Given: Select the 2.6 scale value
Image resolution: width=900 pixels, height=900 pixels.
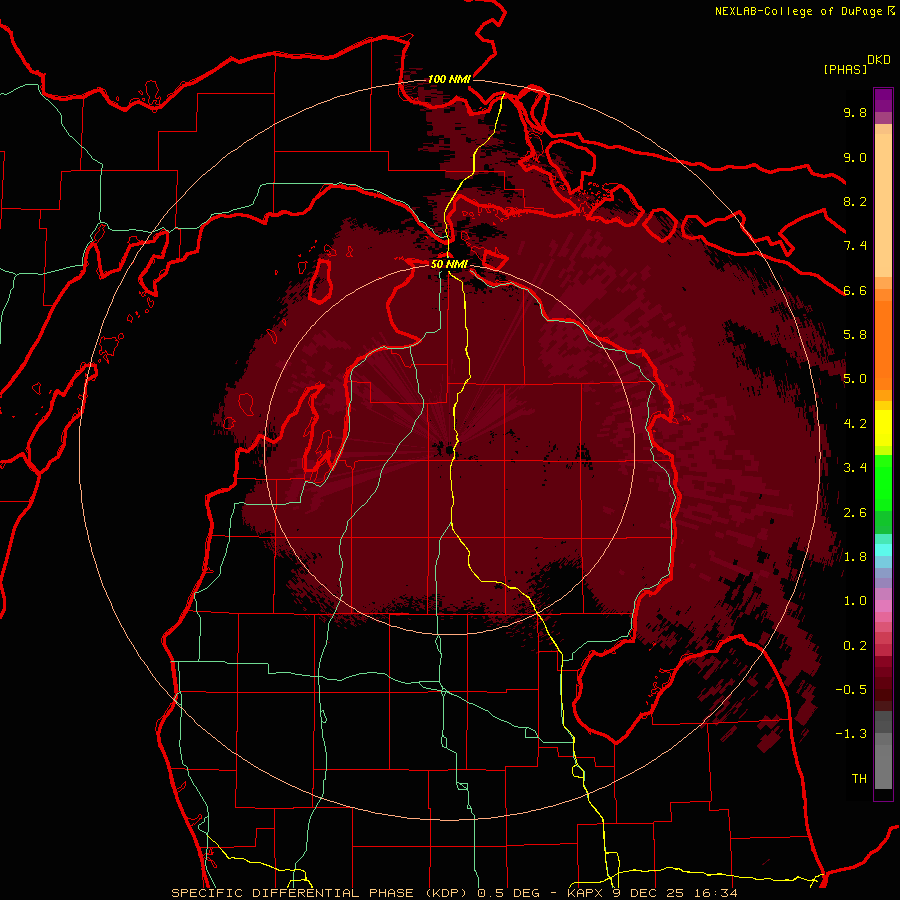Looking at the screenshot, I should [855, 513].
